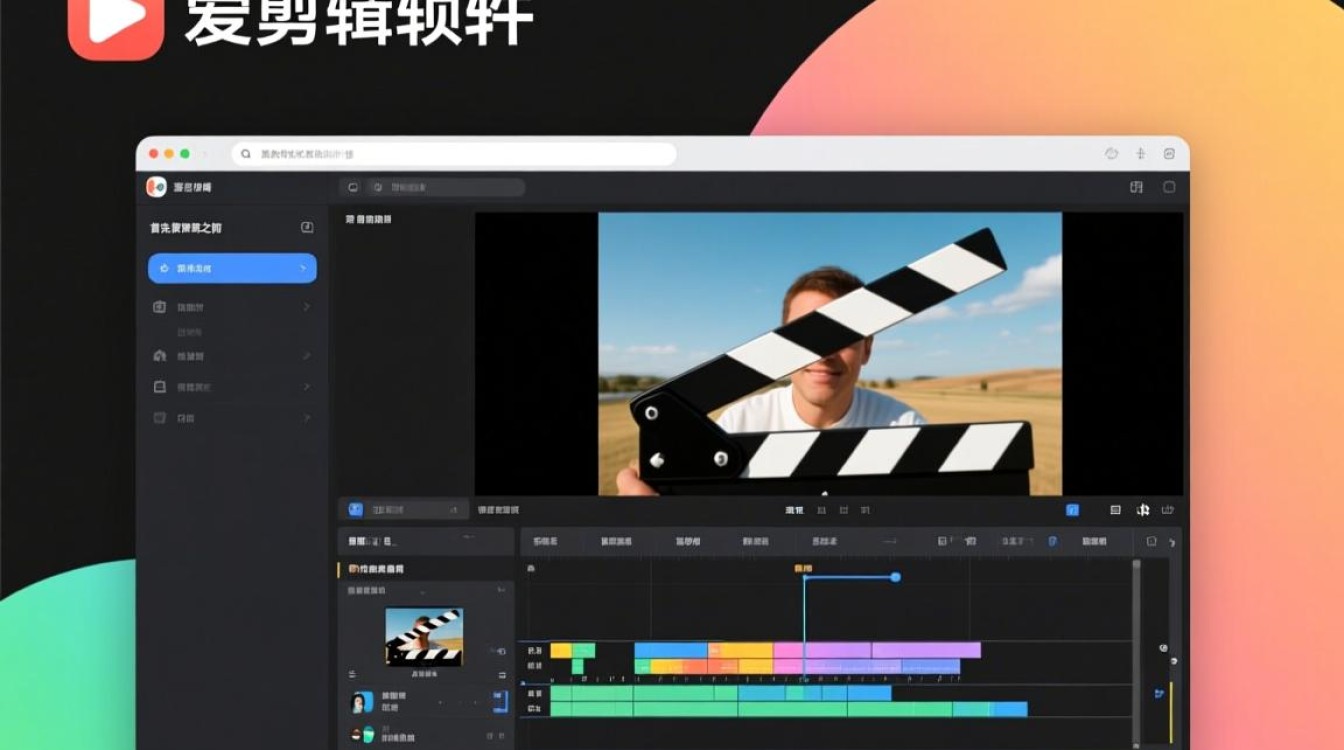This screenshot has height=750, width=1344.
Task: Select the fourth tab in the timeline toolbar
Action: point(756,541)
